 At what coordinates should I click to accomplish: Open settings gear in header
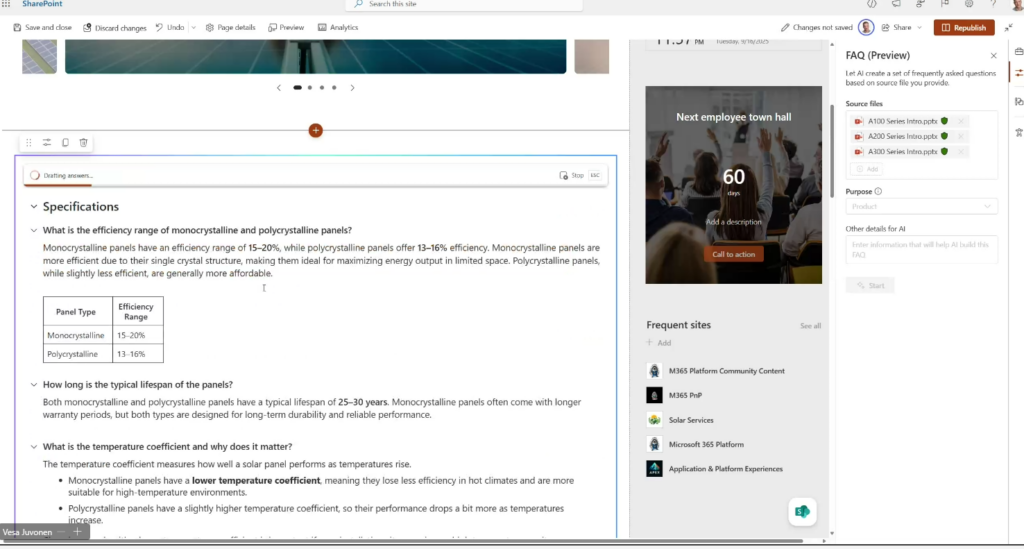[x=969, y=4]
